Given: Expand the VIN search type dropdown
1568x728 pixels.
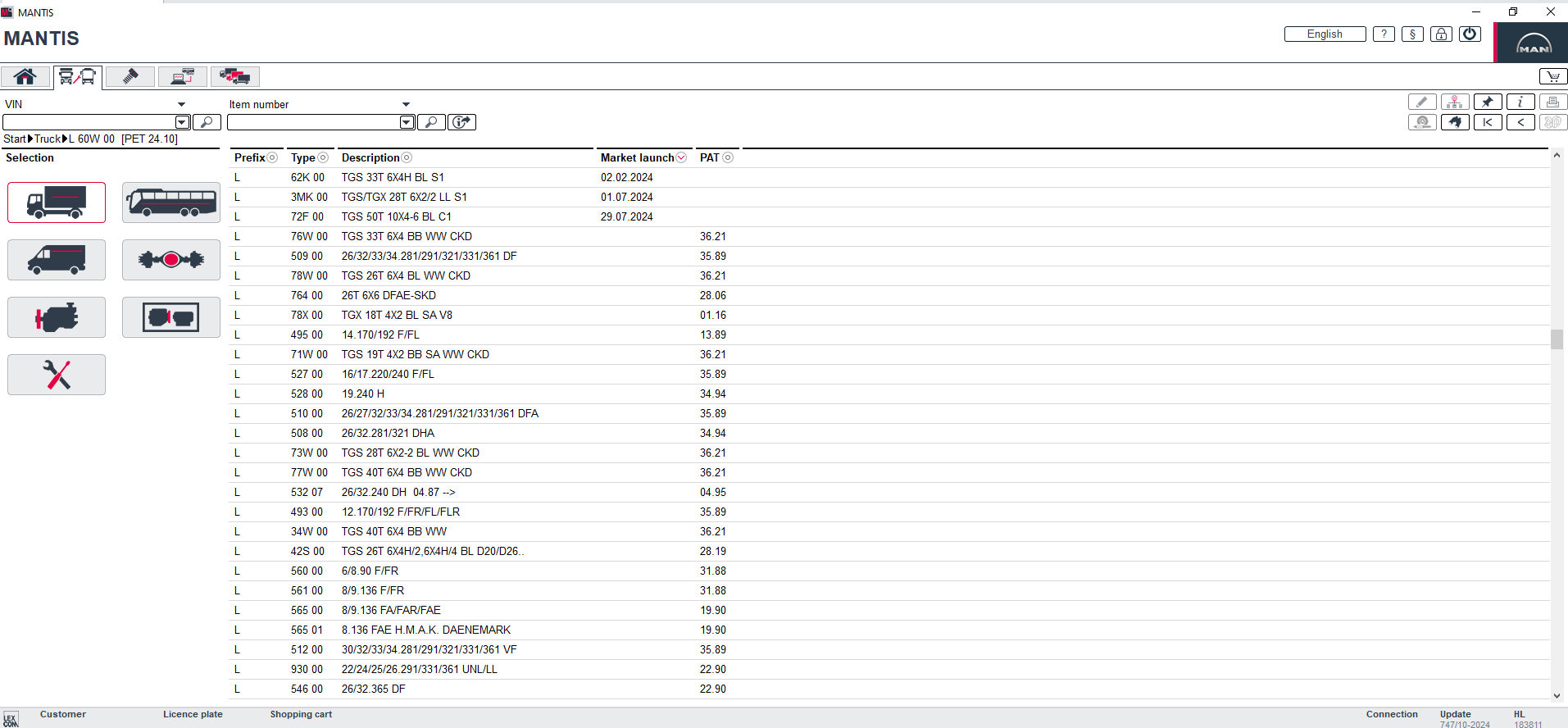Looking at the screenshot, I should tap(181, 104).
